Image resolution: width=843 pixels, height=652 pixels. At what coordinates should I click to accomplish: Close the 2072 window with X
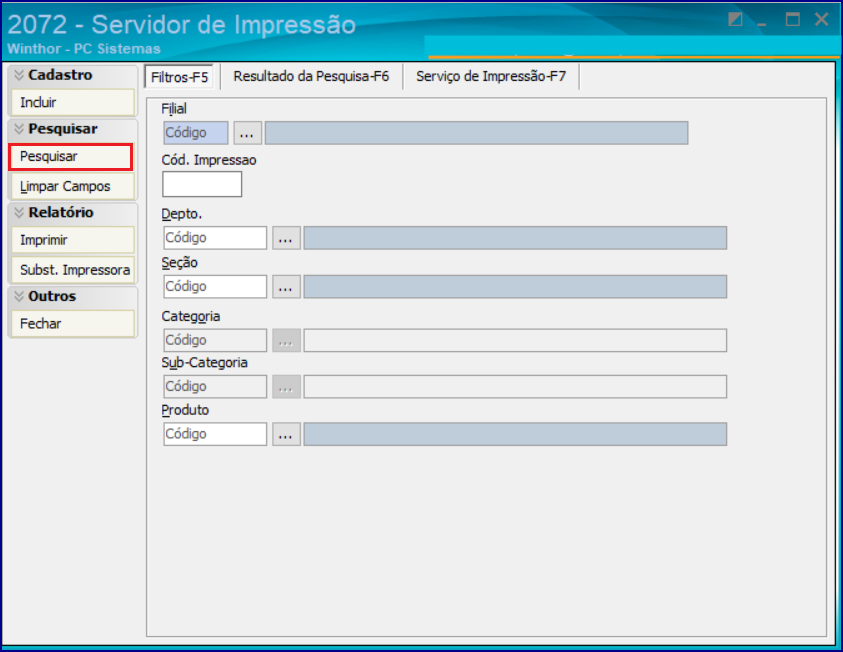[x=821, y=19]
